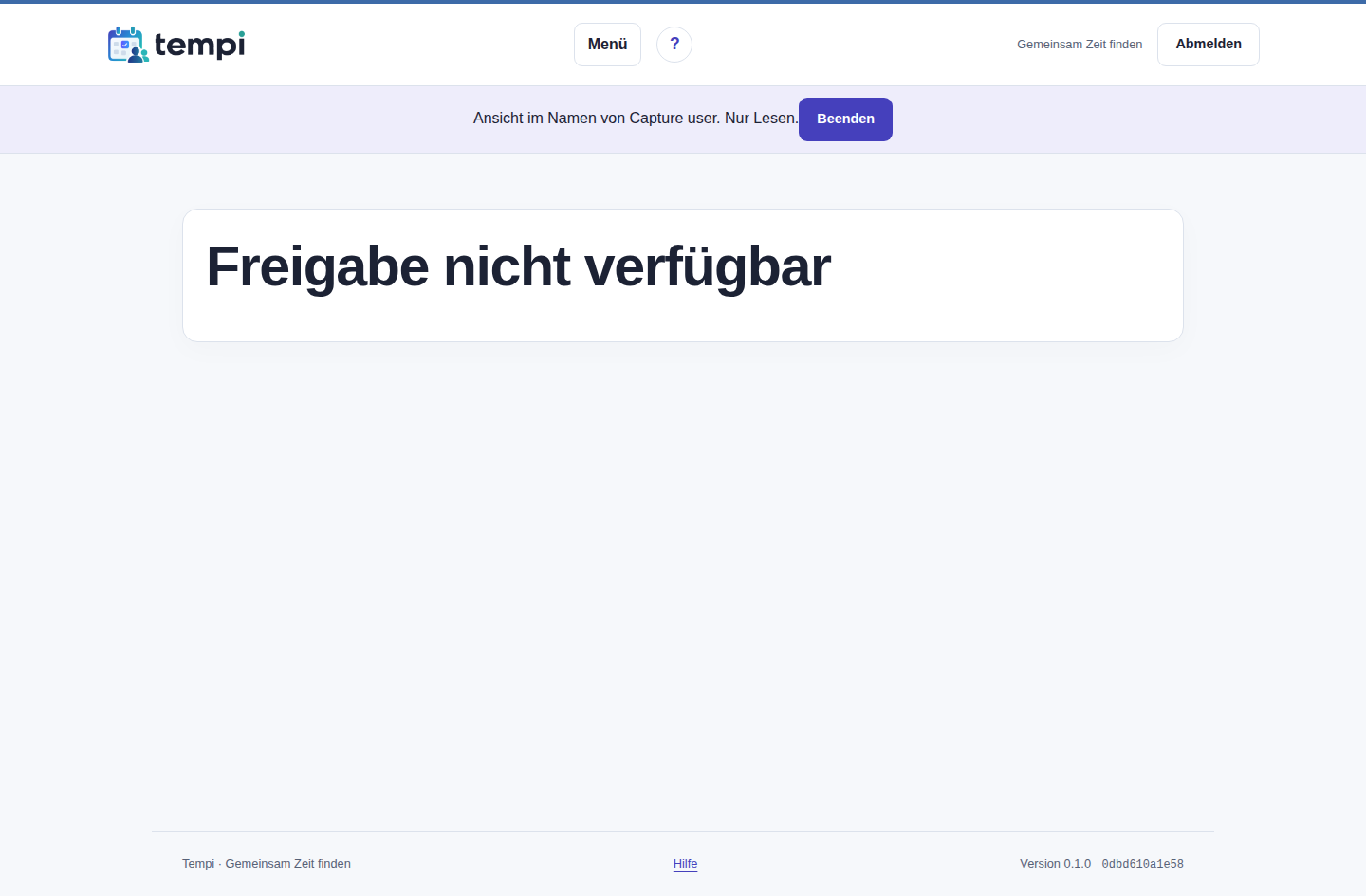Image resolution: width=1366 pixels, height=896 pixels.
Task: Click the Abmelden button
Action: tap(1209, 45)
